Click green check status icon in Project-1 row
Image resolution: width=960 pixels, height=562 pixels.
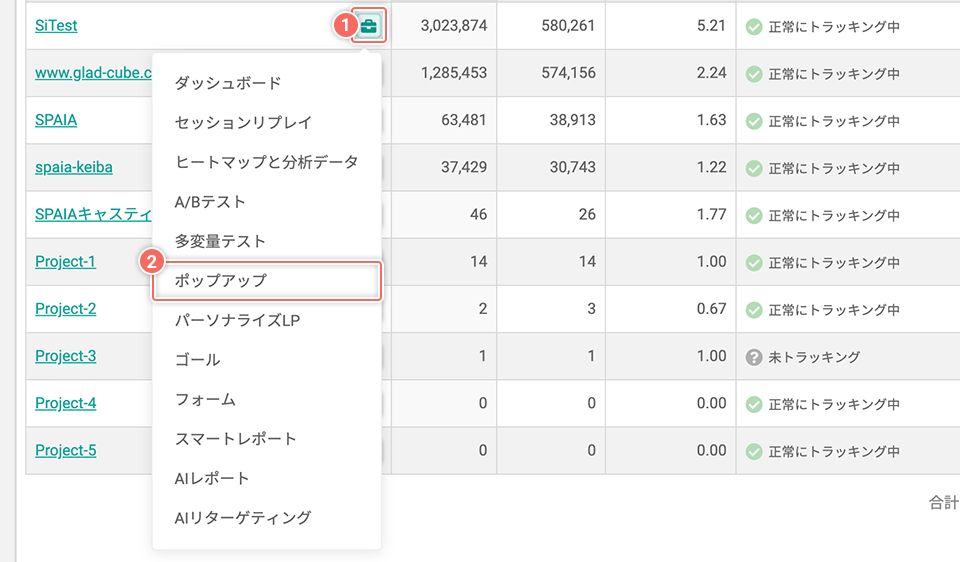(x=754, y=263)
